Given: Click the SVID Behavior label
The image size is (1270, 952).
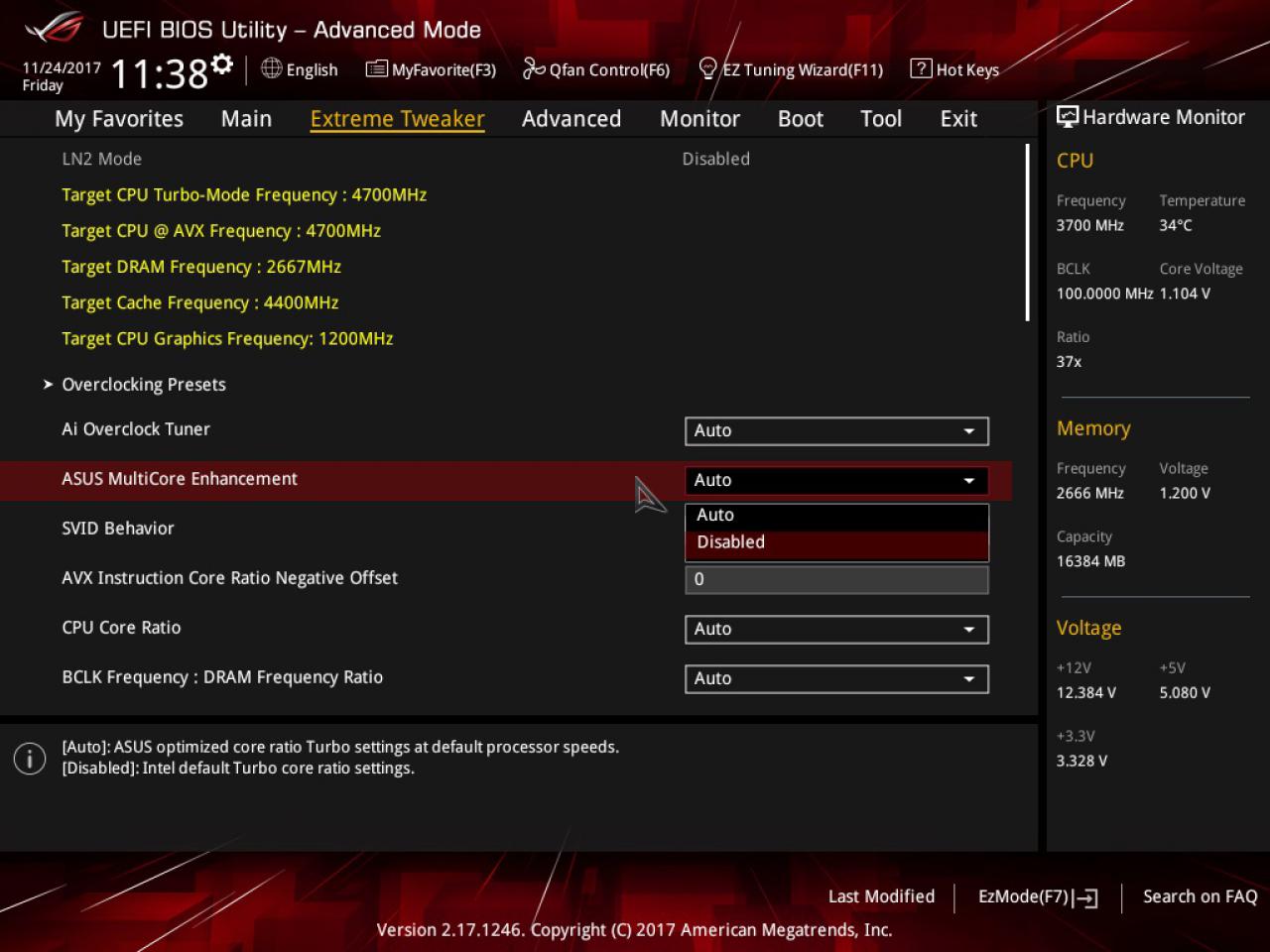Looking at the screenshot, I should (118, 529).
